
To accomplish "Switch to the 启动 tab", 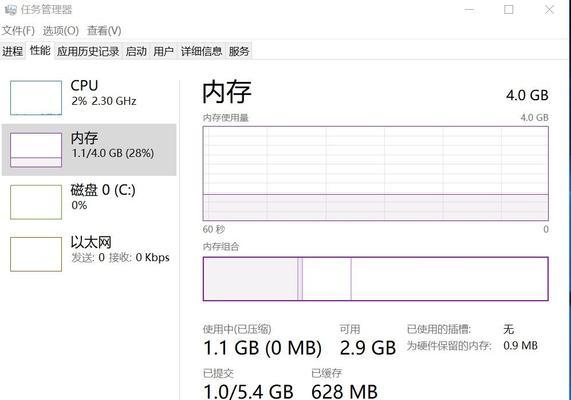I will [x=136, y=51].
